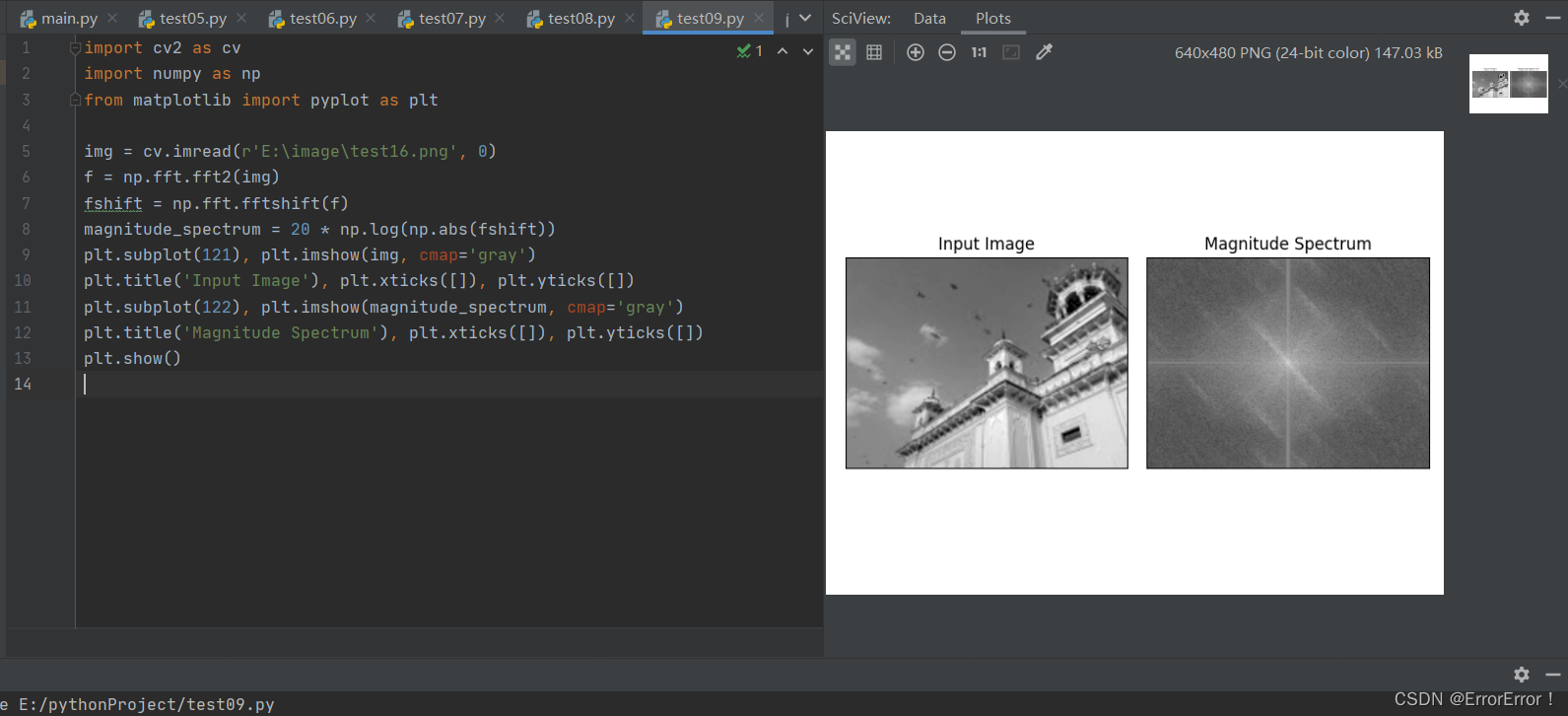Click 'magnitude_spectrum' on line 8
The image size is (1568, 716).
point(172,229)
